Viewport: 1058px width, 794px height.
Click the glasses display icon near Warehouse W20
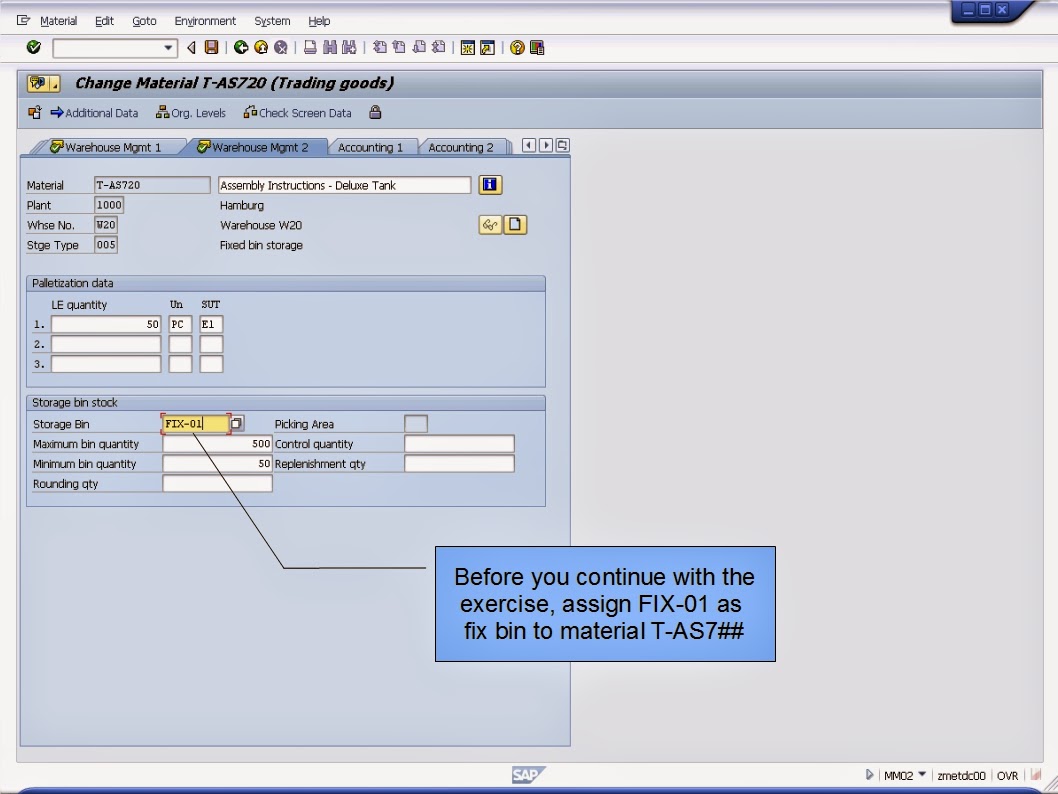(490, 225)
